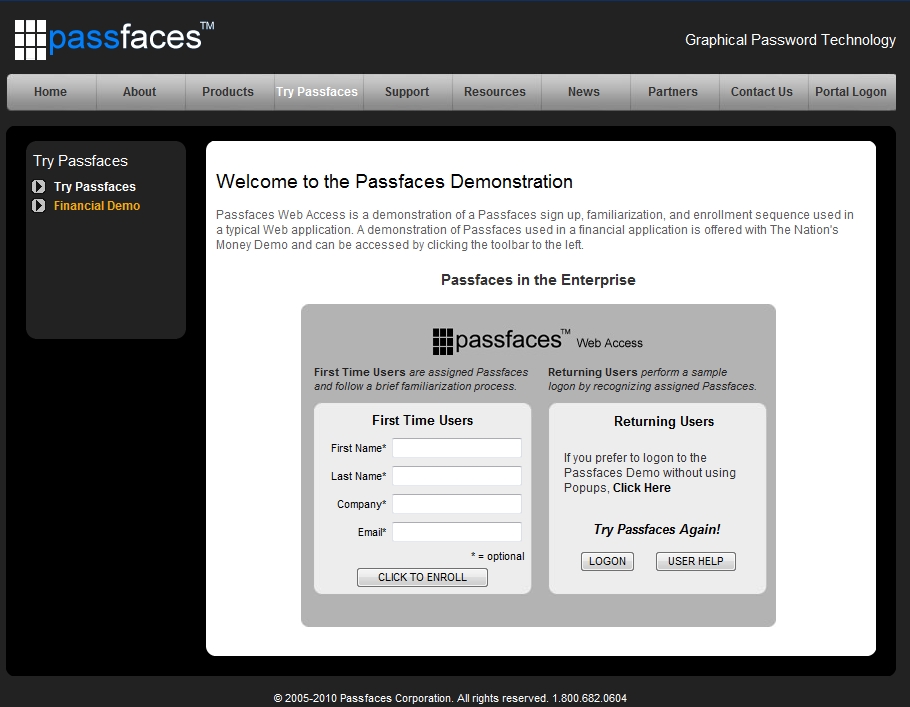Screen dimensions: 910x707
Task: Click into the Email field
Action: (457, 532)
